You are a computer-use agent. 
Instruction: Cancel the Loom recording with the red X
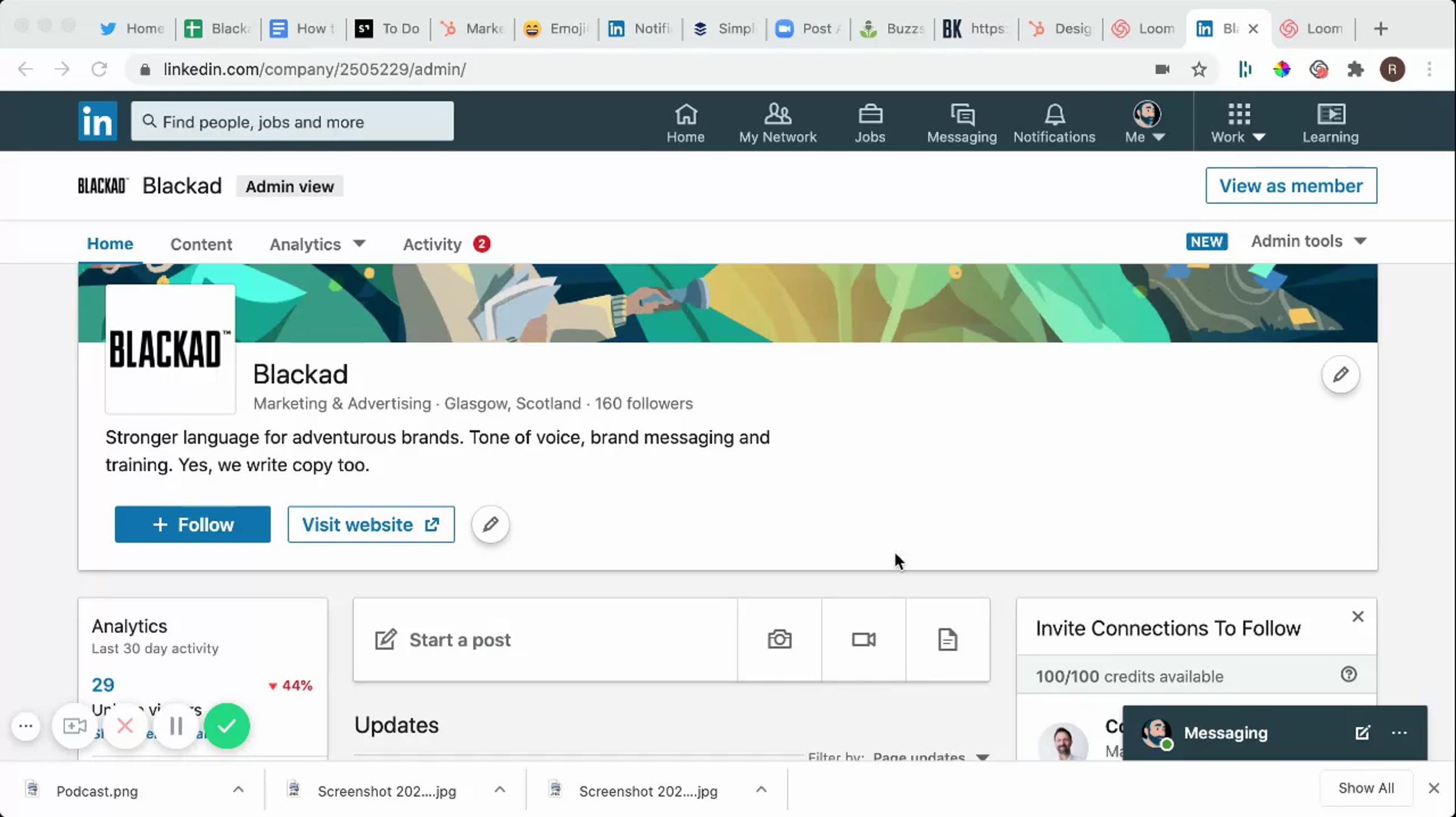[x=125, y=726]
